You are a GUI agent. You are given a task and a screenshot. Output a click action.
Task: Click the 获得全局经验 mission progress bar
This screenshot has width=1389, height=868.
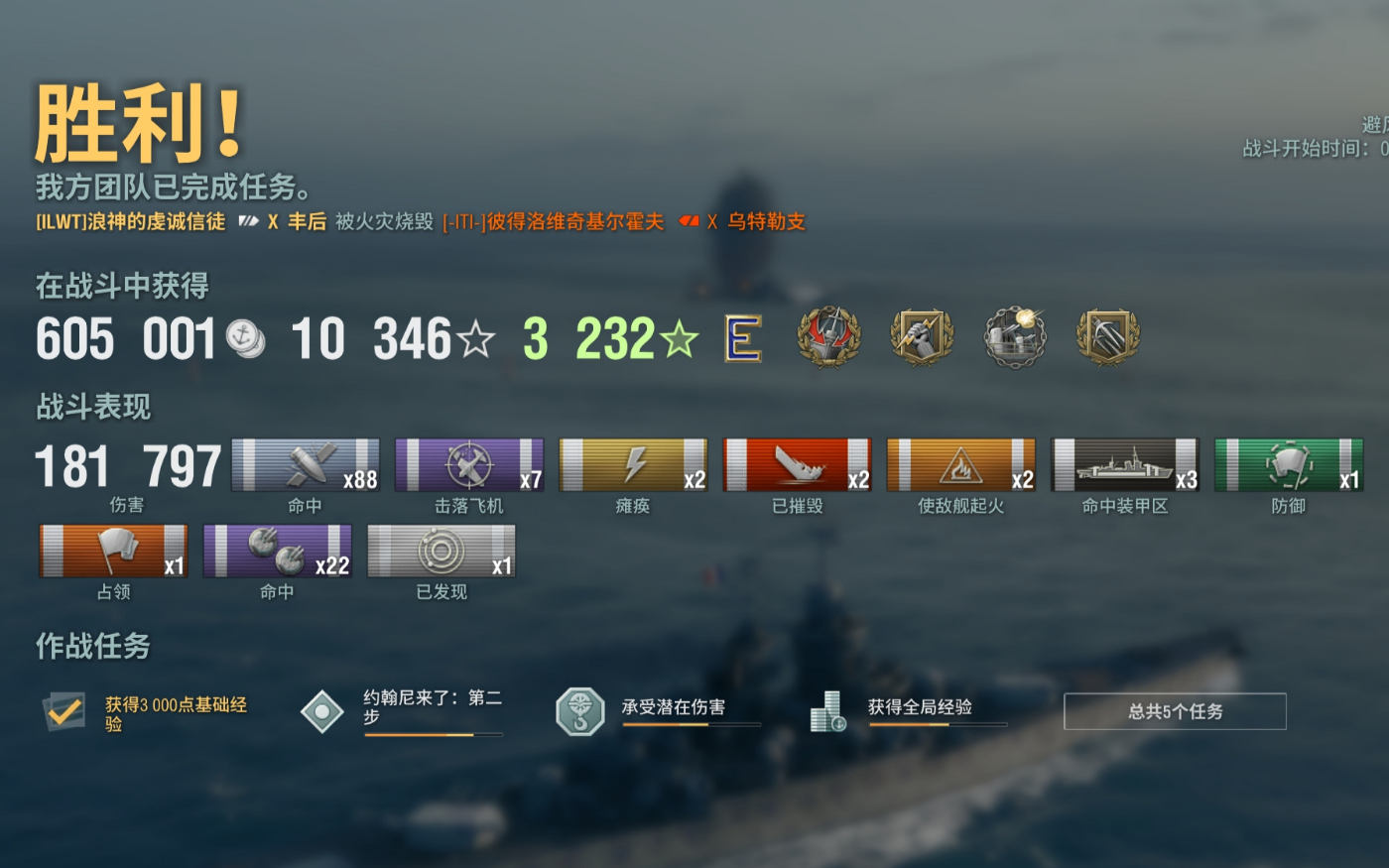[x=938, y=725]
